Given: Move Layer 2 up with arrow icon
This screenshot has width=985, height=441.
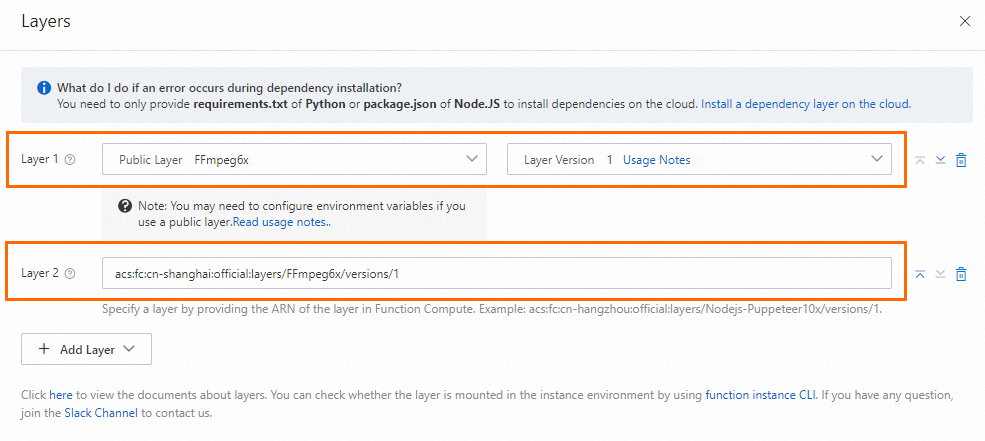Looking at the screenshot, I should pos(920,274).
